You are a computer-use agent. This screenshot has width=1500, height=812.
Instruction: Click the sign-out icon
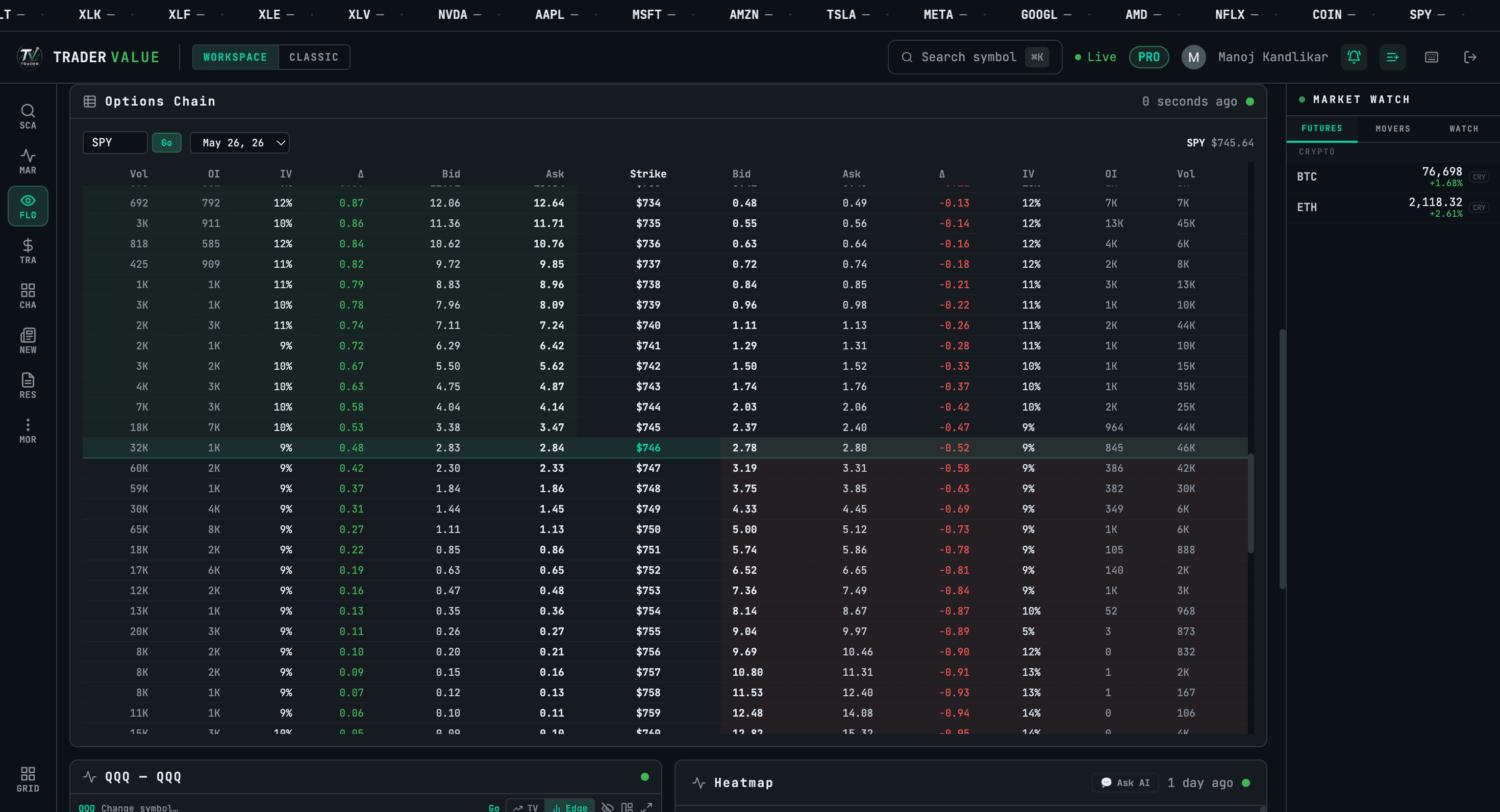click(x=1470, y=57)
